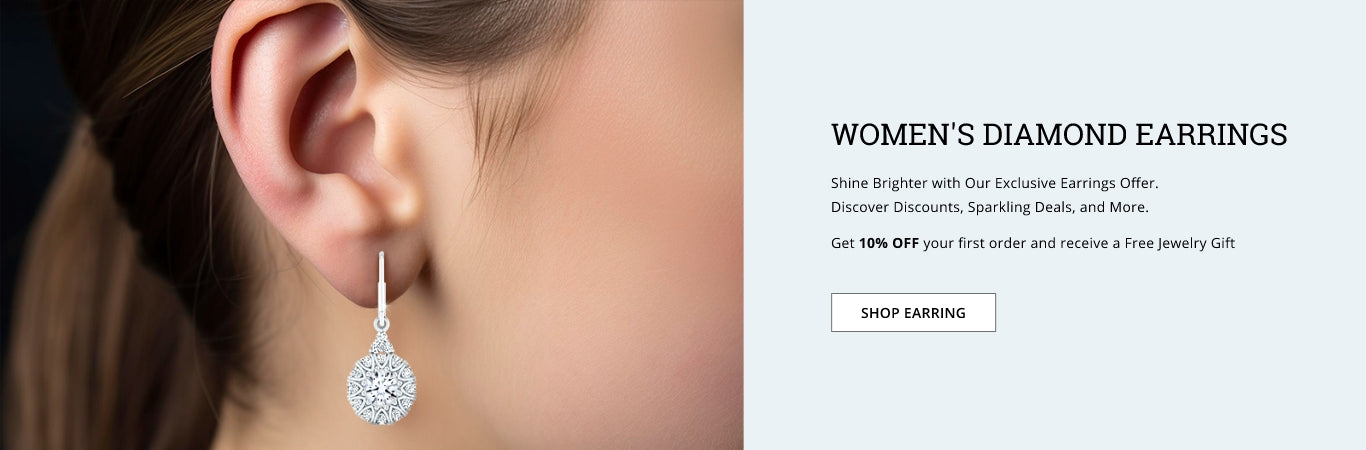Click the silver lever-back earring hook
This screenshot has height=450, width=1366.
click(x=381, y=290)
